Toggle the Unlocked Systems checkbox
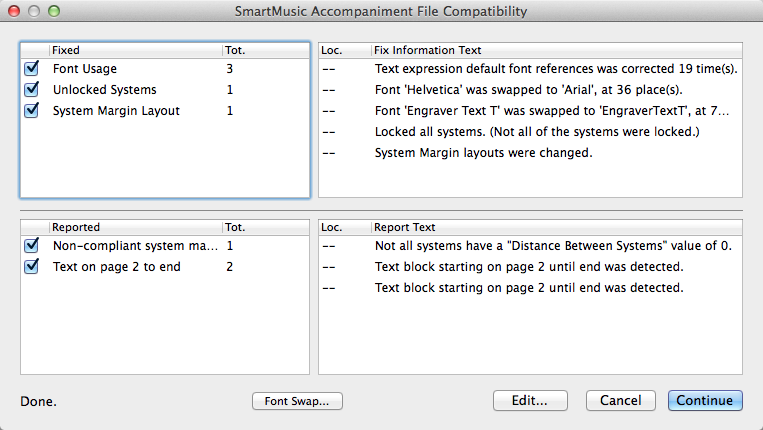 pos(32,90)
